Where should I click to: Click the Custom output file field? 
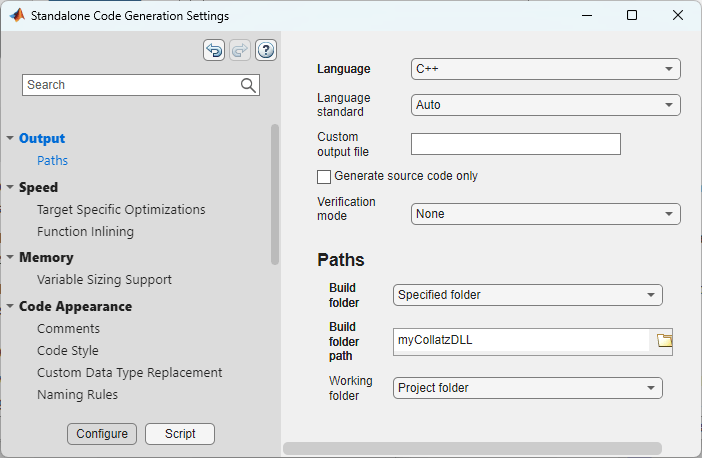pos(516,144)
